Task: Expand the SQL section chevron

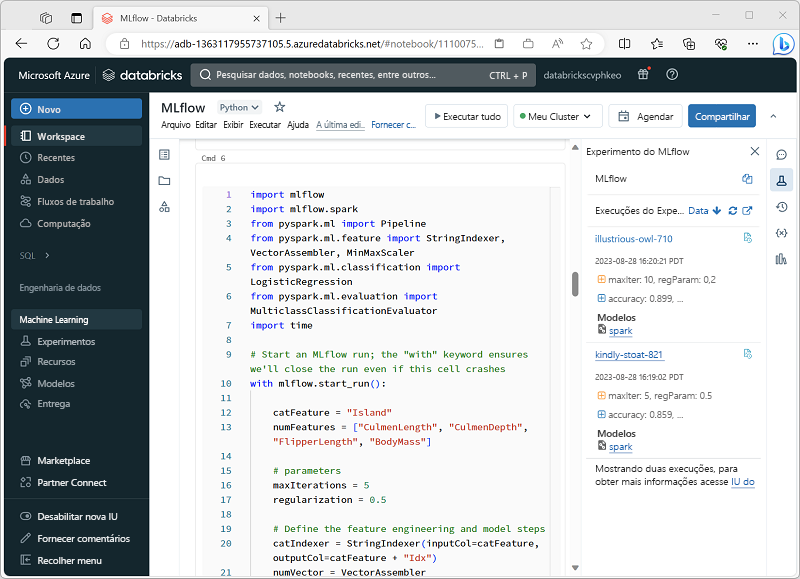Action: [x=47, y=256]
